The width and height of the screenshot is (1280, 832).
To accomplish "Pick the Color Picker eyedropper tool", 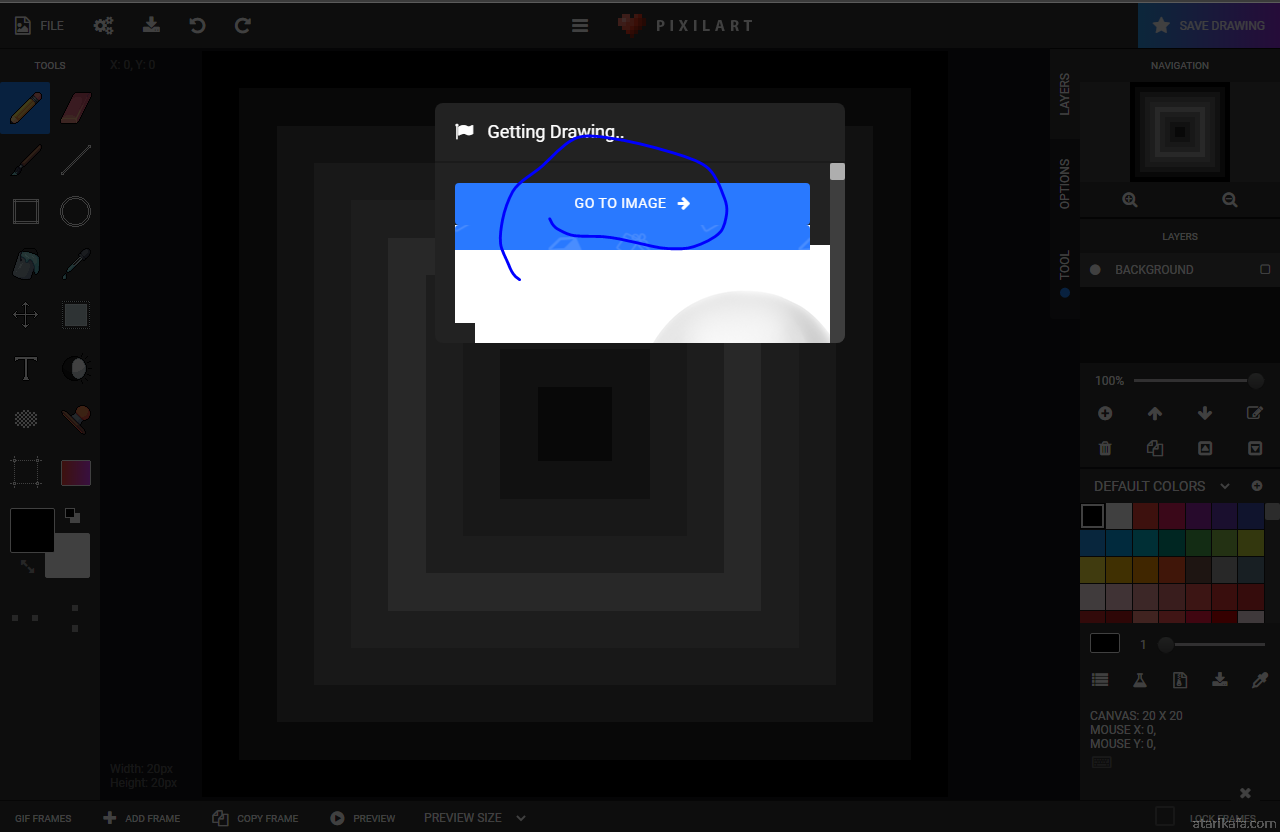I will click(x=76, y=264).
